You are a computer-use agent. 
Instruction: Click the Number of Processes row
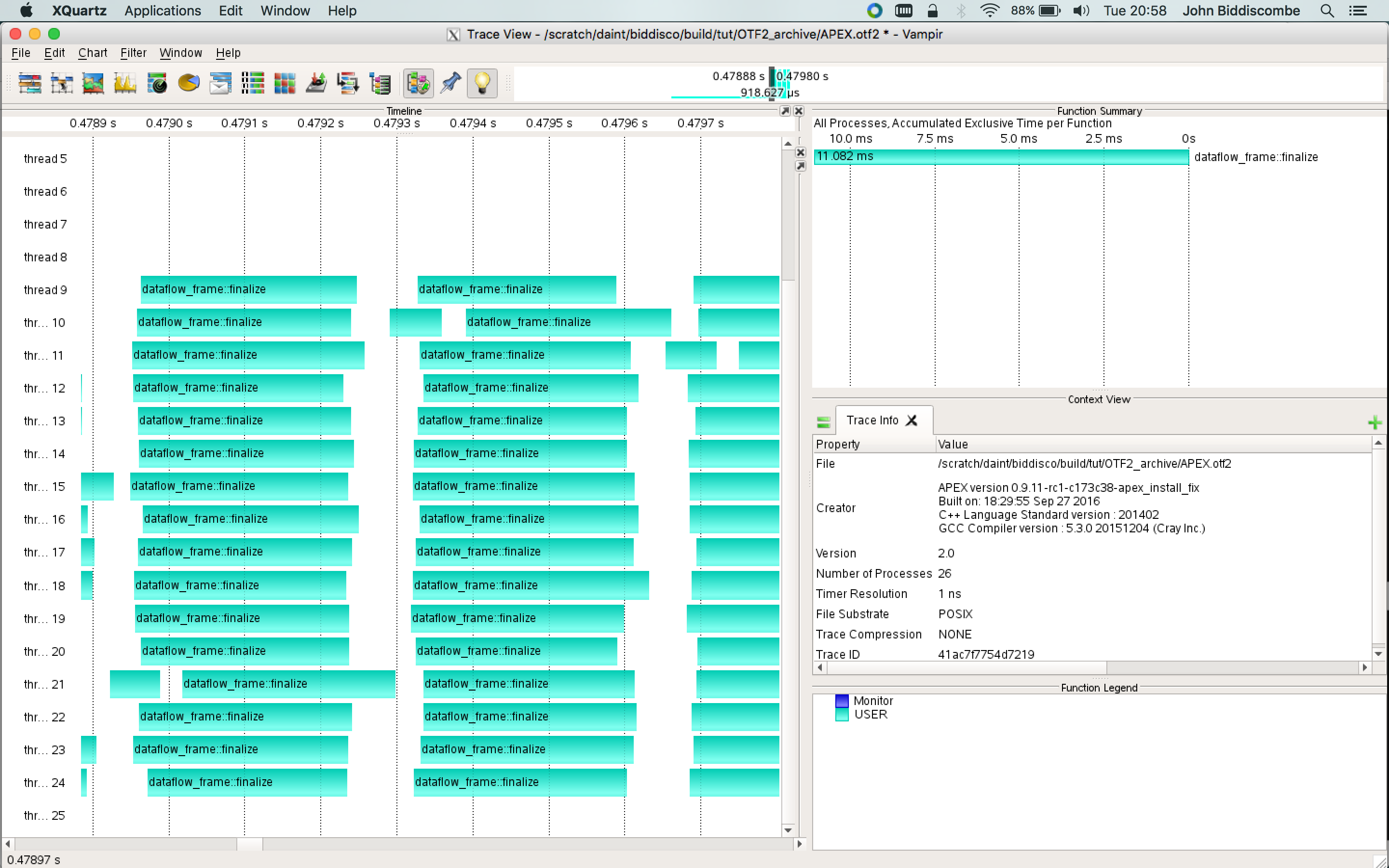pos(1092,573)
